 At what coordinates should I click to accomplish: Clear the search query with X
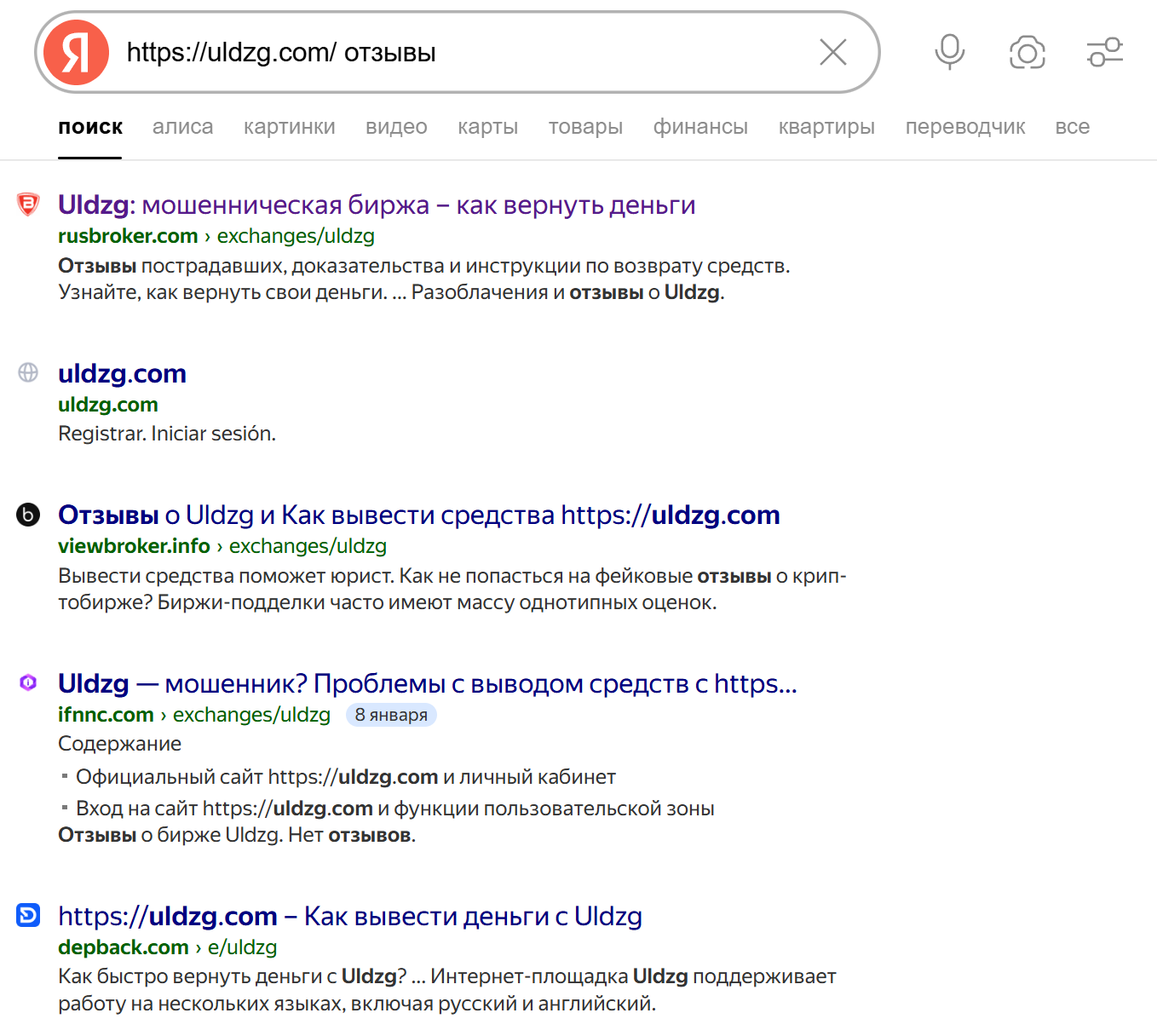tap(832, 53)
